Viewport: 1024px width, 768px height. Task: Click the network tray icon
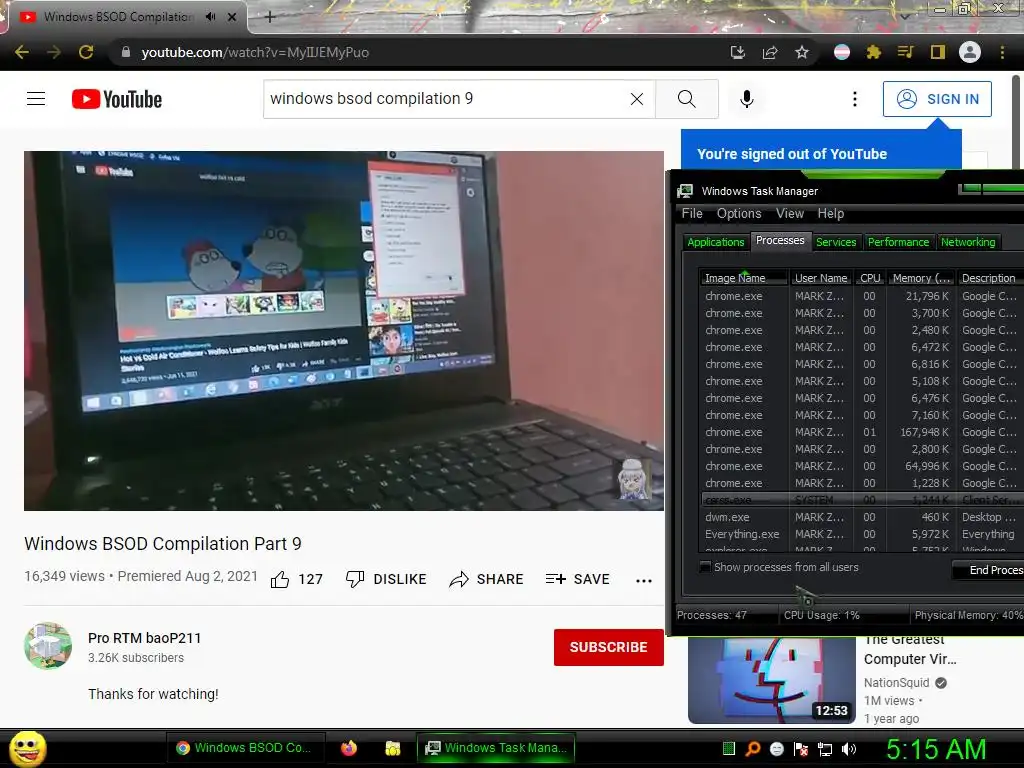tap(825, 749)
